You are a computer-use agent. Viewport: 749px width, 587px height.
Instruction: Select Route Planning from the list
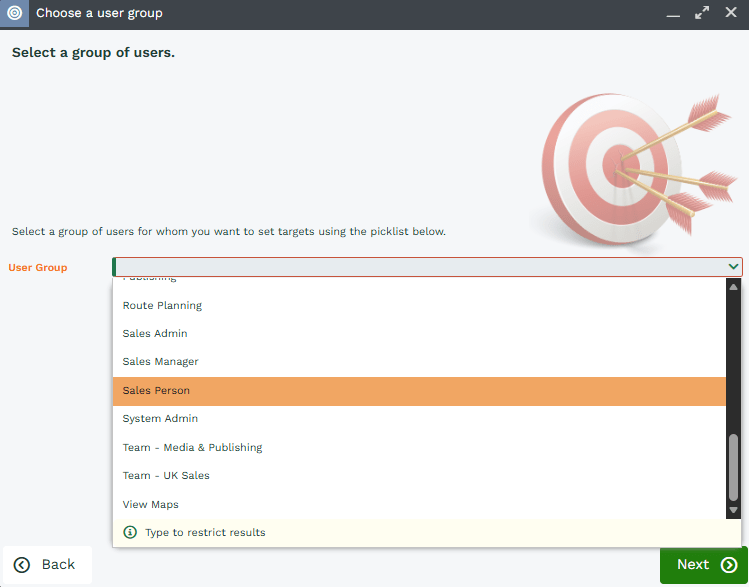[162, 305]
